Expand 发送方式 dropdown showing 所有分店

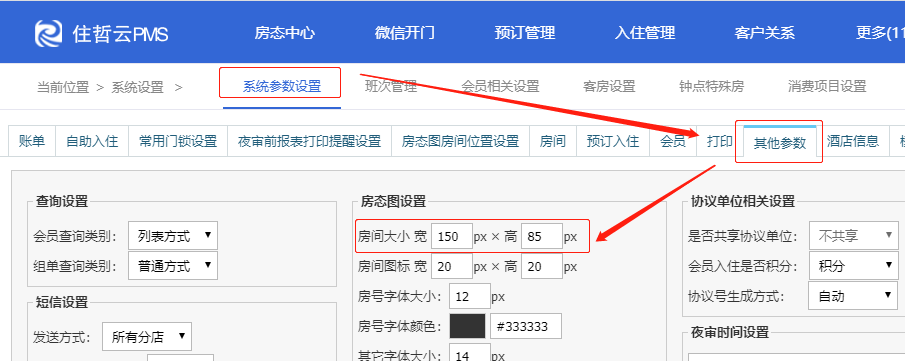(x=147, y=336)
